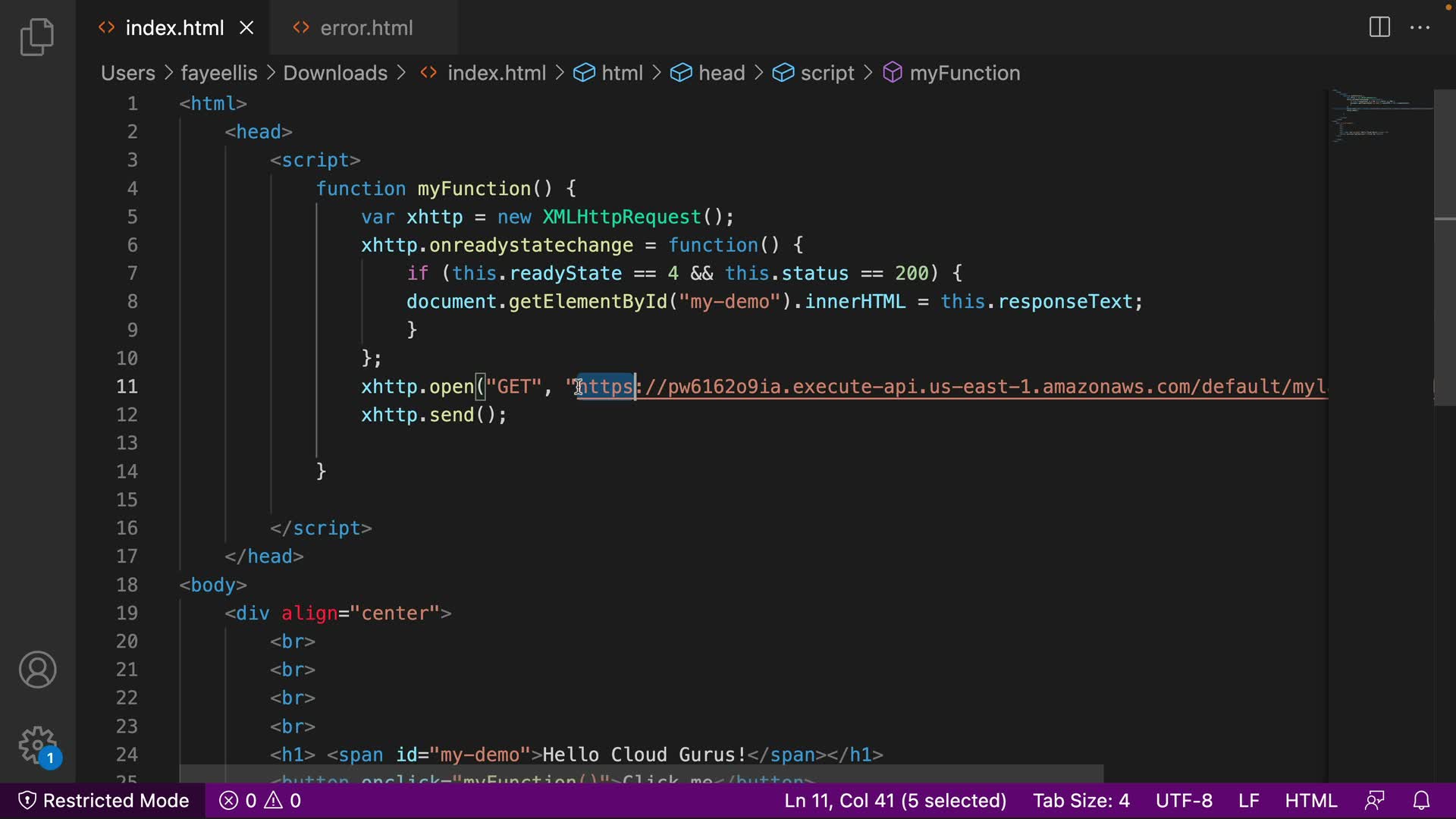The width and height of the screenshot is (1456, 819).
Task: Select the index.html editor tab
Action: point(174,28)
